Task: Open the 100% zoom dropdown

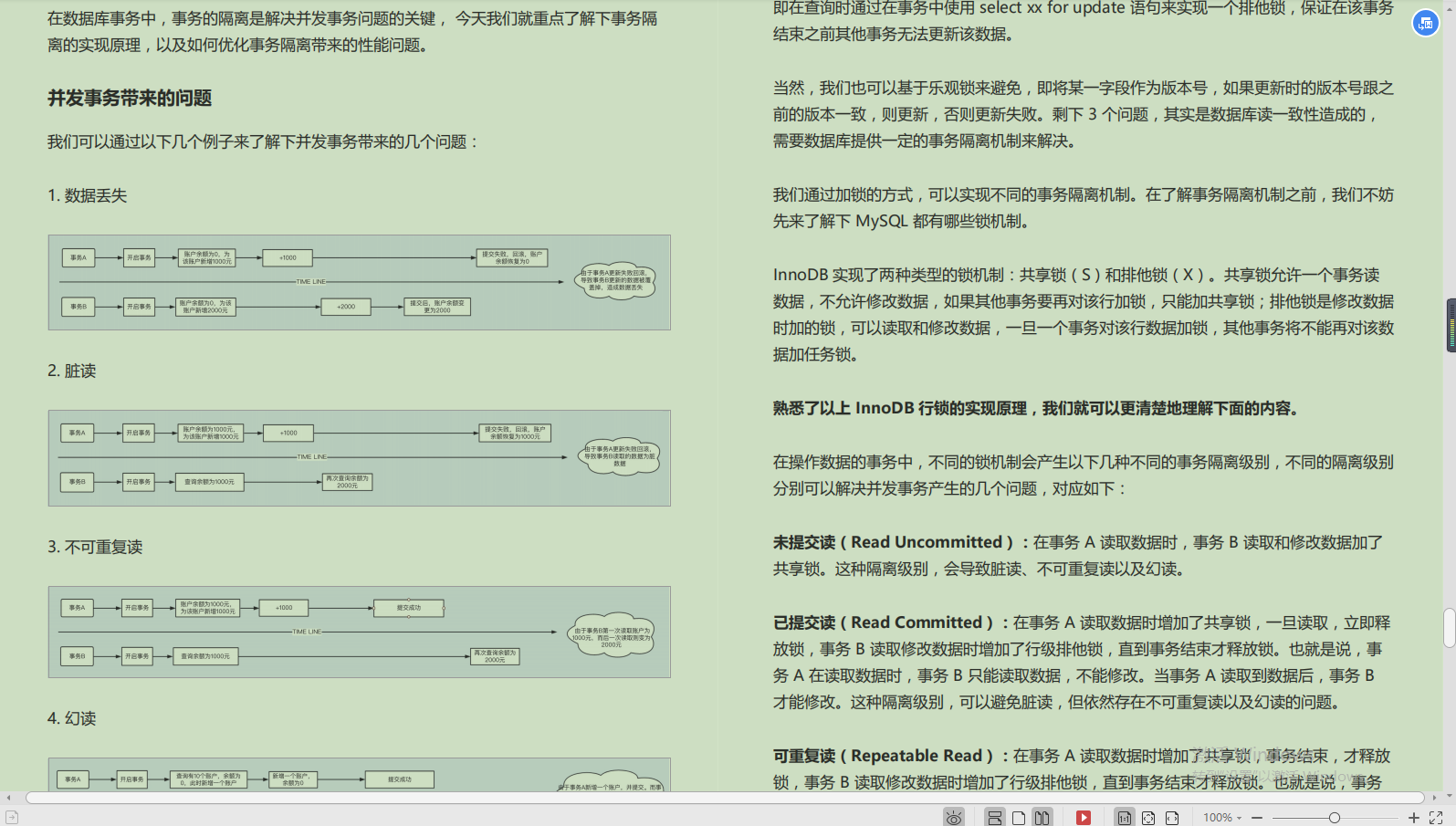Action: [1222, 818]
